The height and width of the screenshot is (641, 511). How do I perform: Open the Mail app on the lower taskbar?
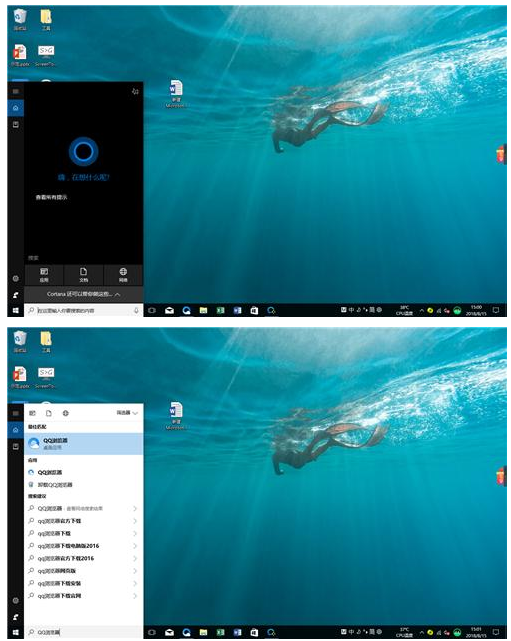click(x=169, y=632)
